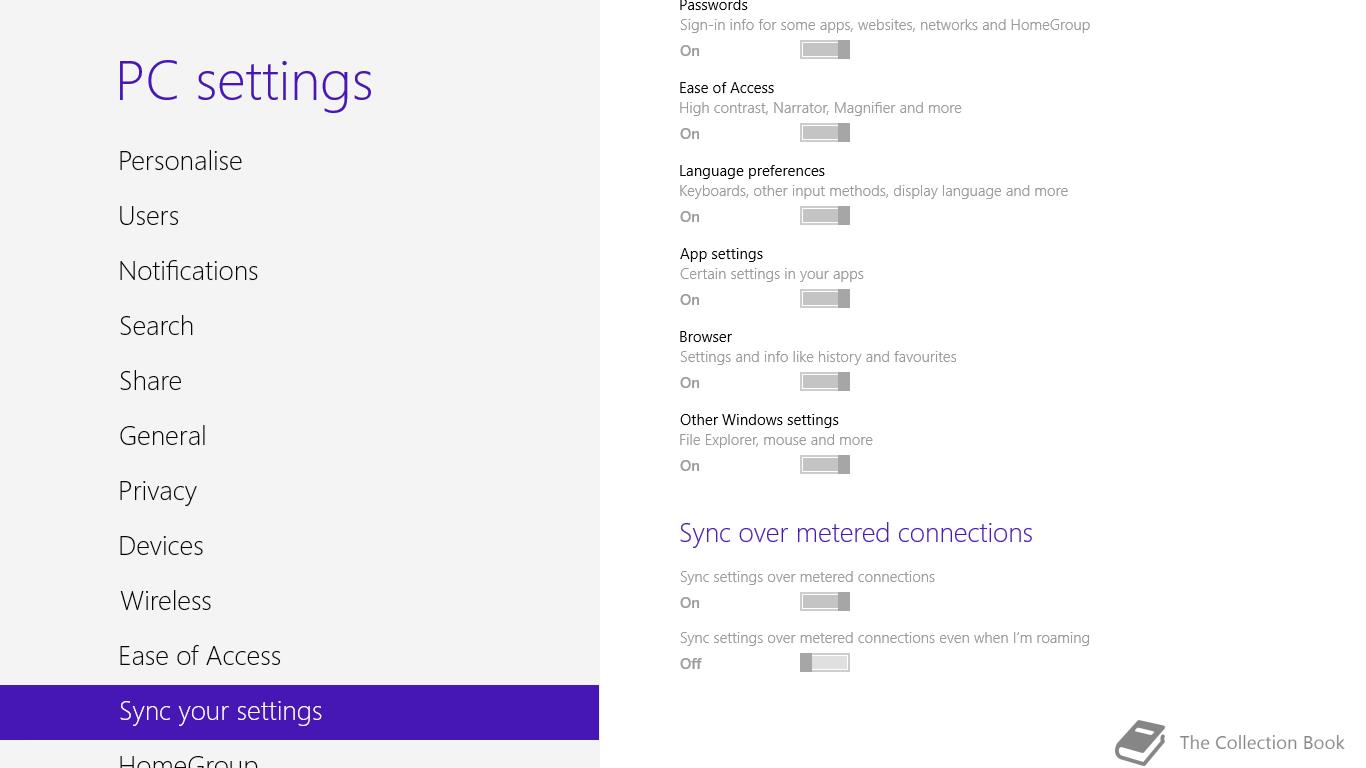
Task: Select HomeGroup at the sidebar bottom
Action: click(188, 761)
